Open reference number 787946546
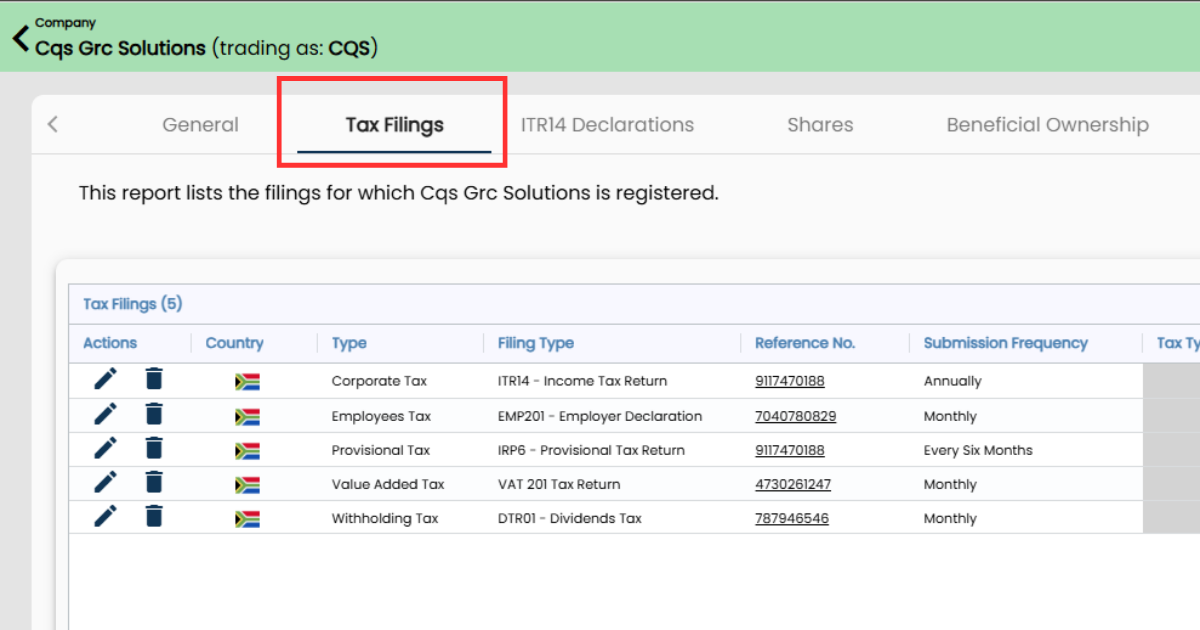The height and width of the screenshot is (630, 1200). coord(792,518)
